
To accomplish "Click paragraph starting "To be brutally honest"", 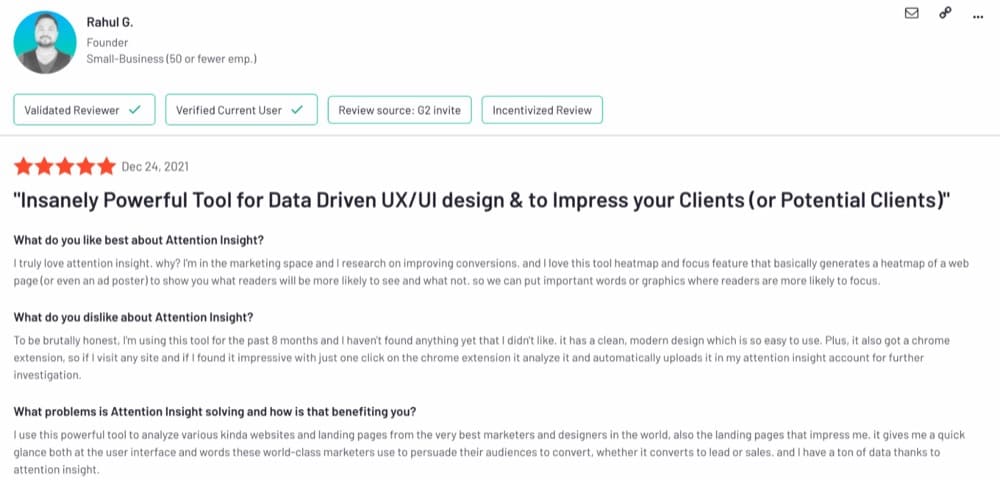I will [x=482, y=358].
